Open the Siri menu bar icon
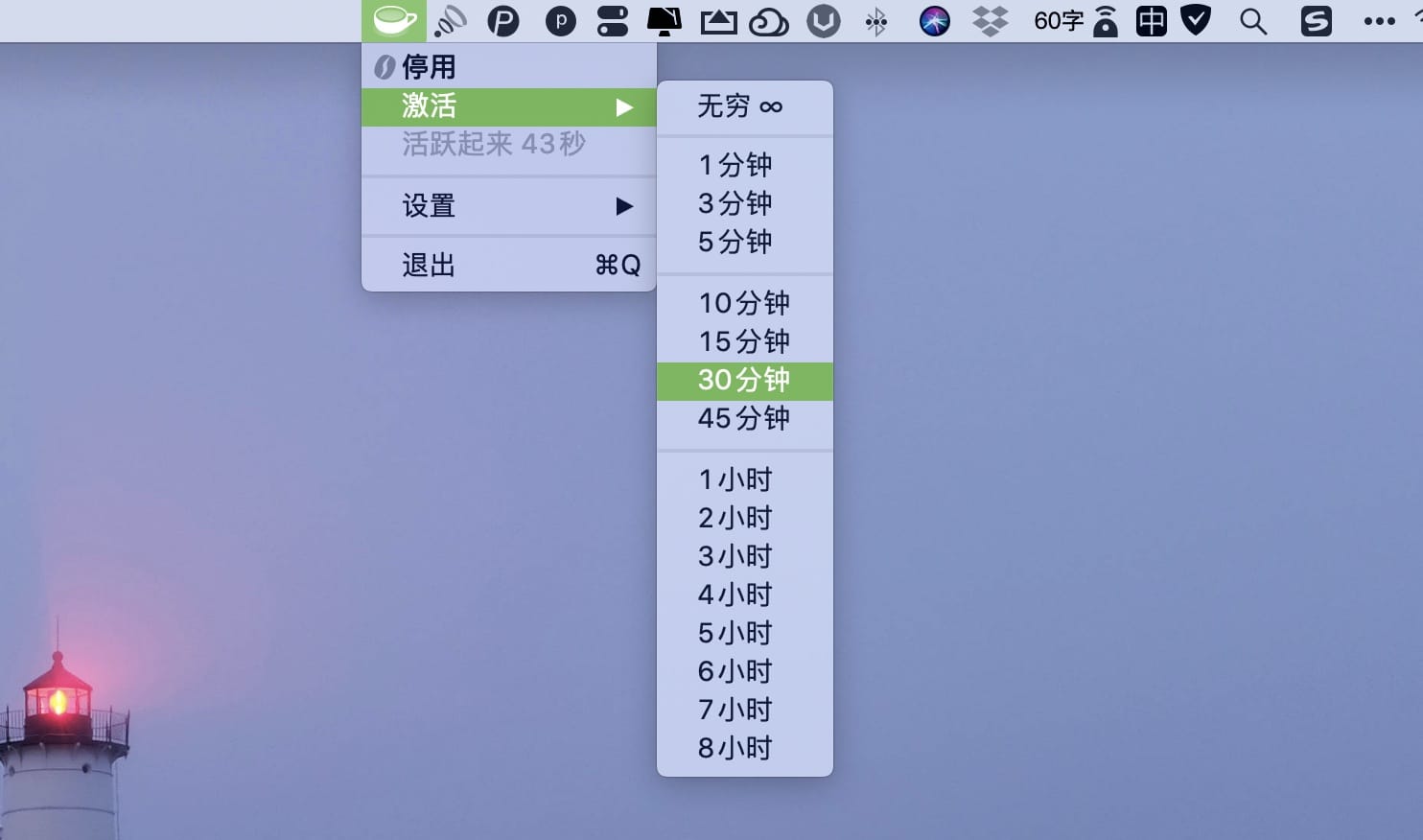 tap(934, 21)
